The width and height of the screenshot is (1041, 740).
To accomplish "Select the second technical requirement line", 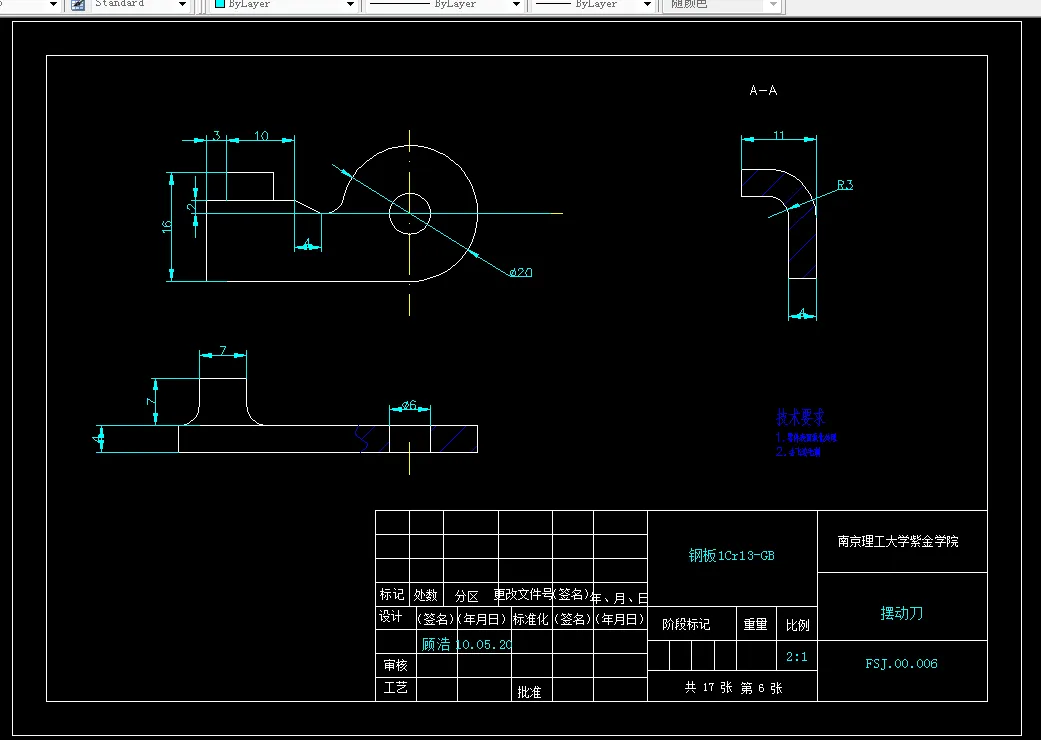I will (798, 452).
